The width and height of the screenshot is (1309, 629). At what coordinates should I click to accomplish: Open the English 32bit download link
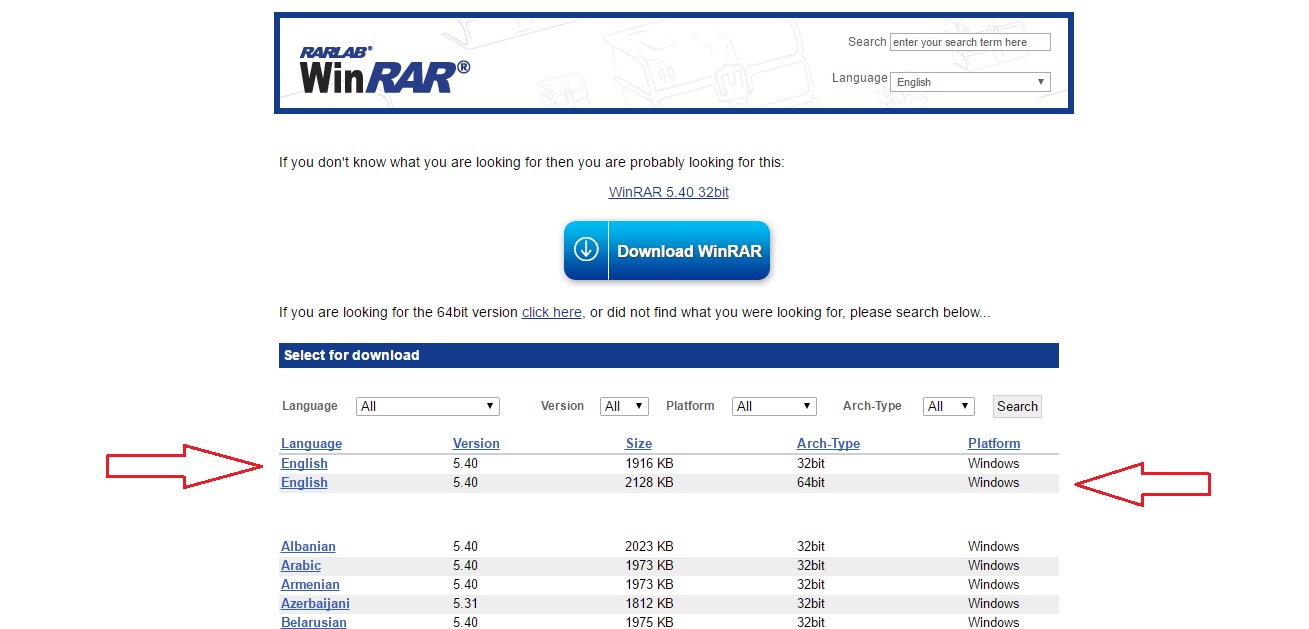pos(304,463)
